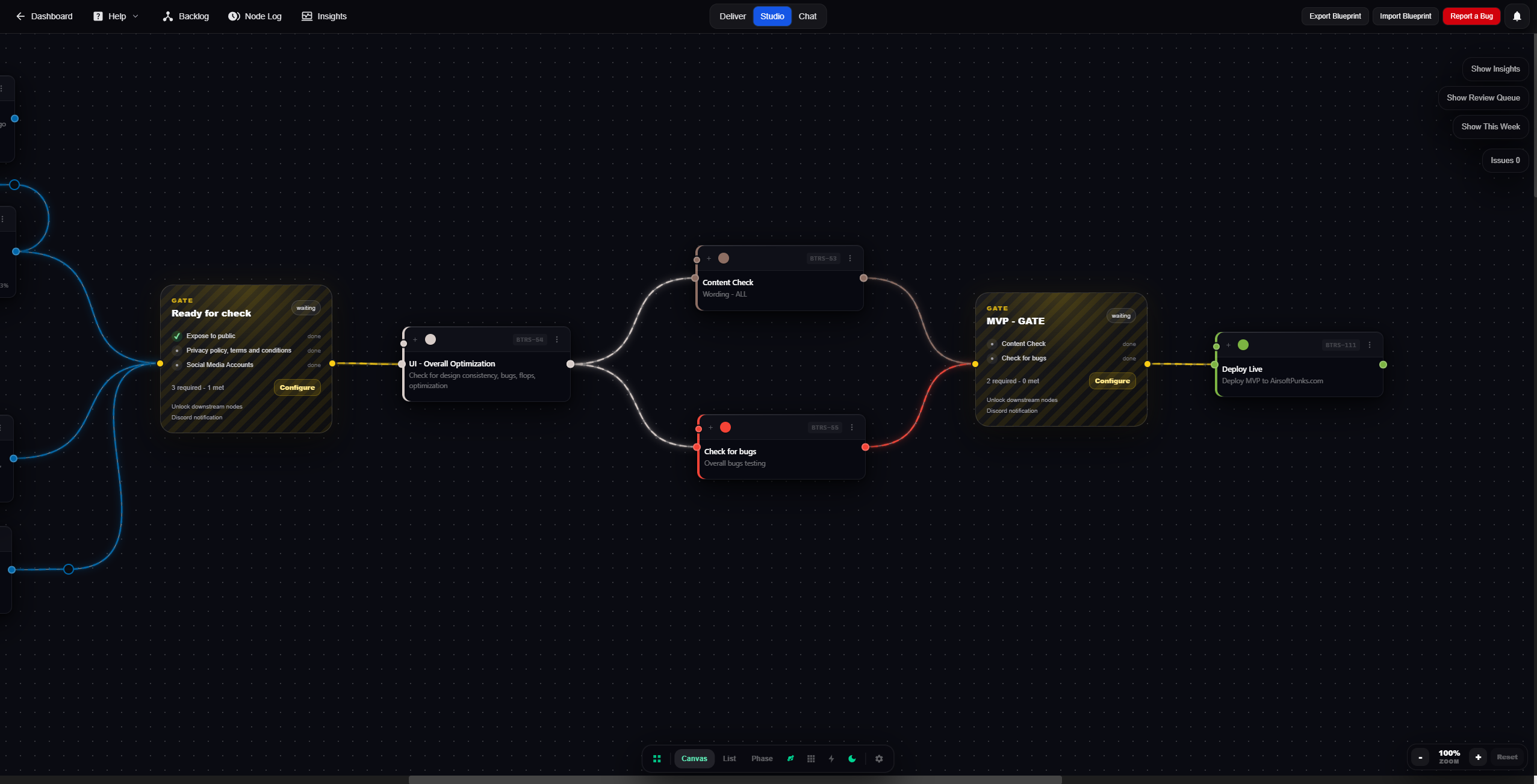Select the Phase view tab
1537x784 pixels.
point(762,759)
